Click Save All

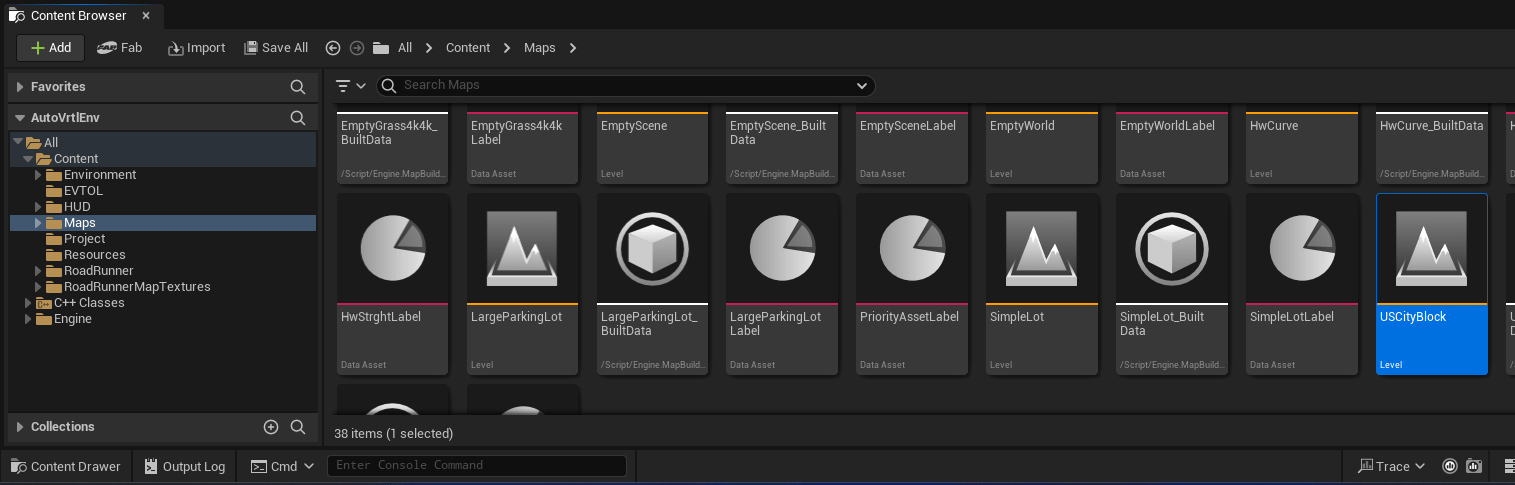[276, 48]
